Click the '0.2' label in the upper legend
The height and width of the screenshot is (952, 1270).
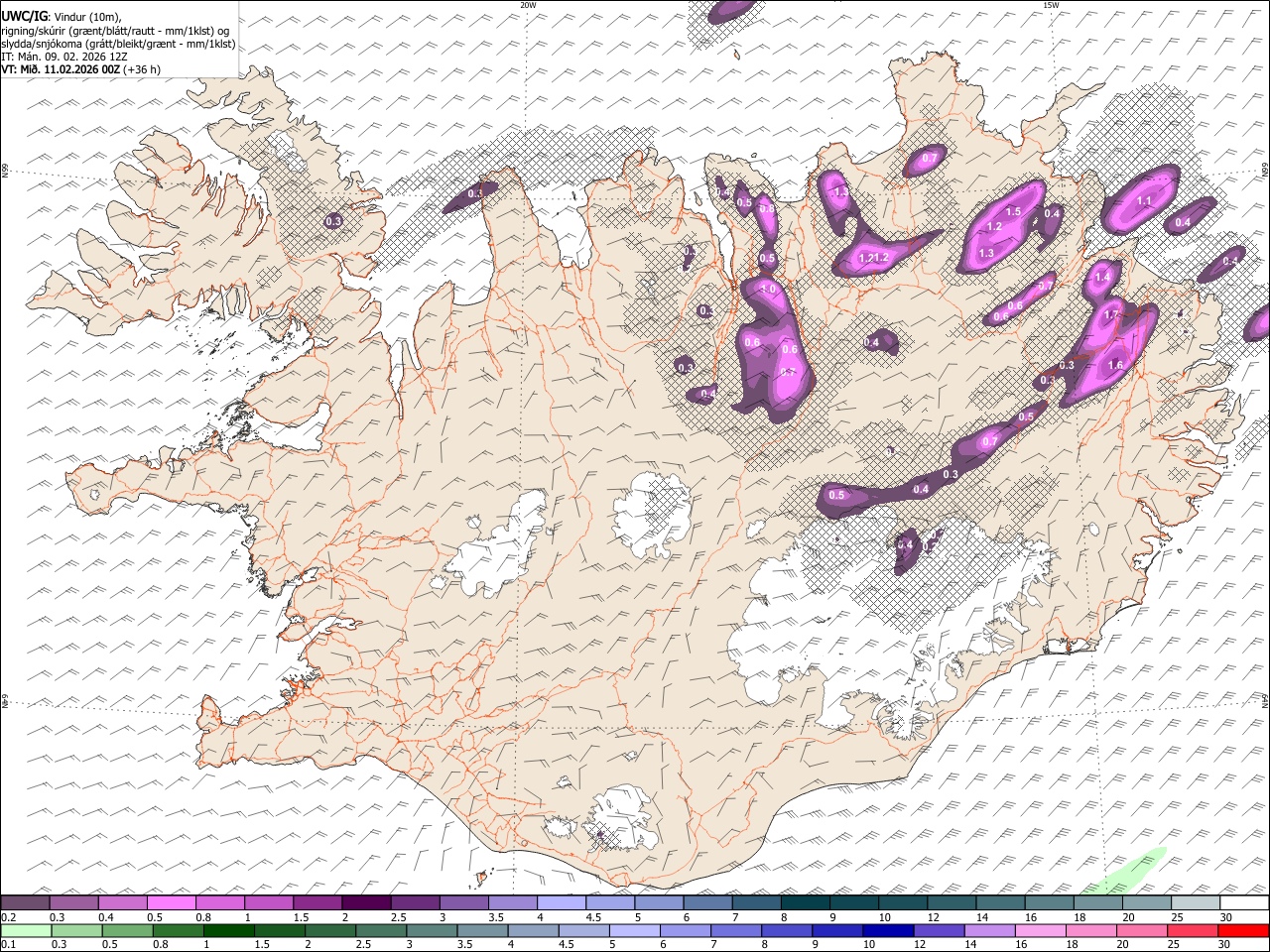click(8, 917)
